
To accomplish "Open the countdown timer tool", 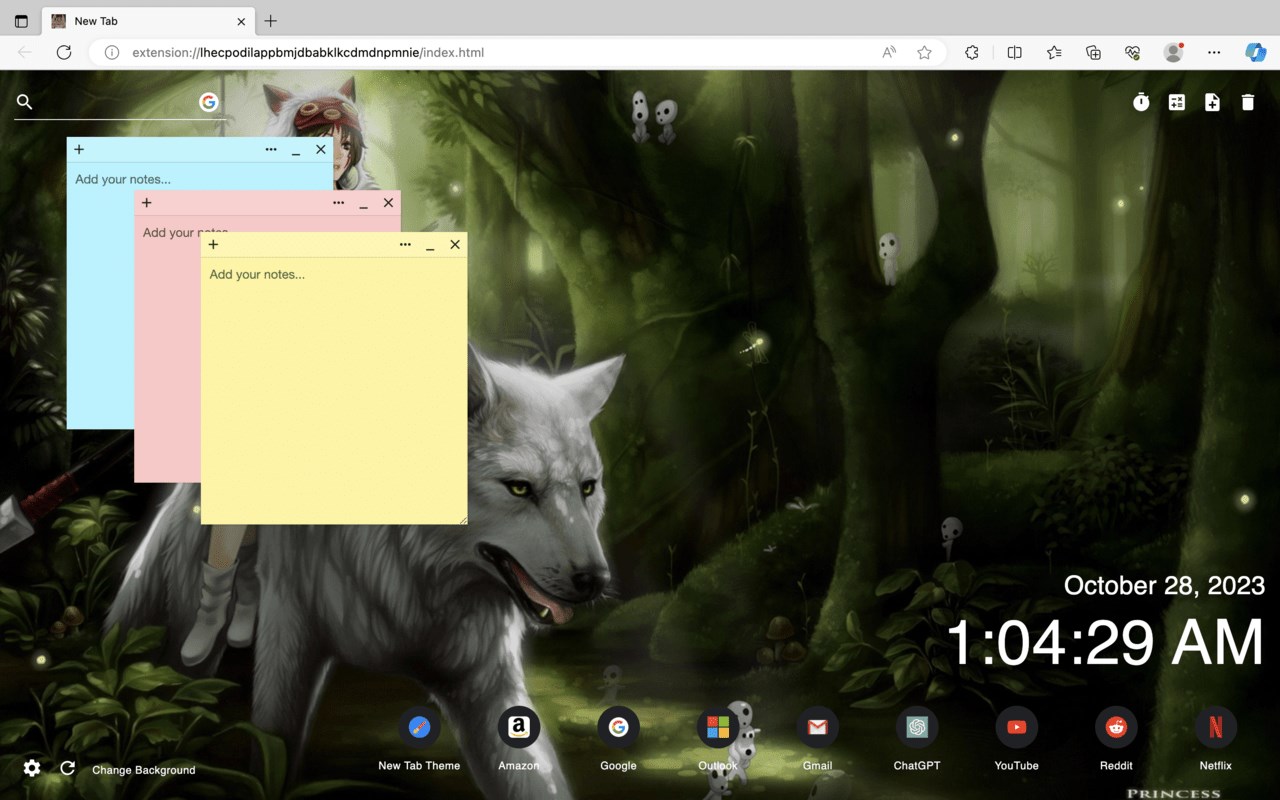I will (x=1141, y=102).
